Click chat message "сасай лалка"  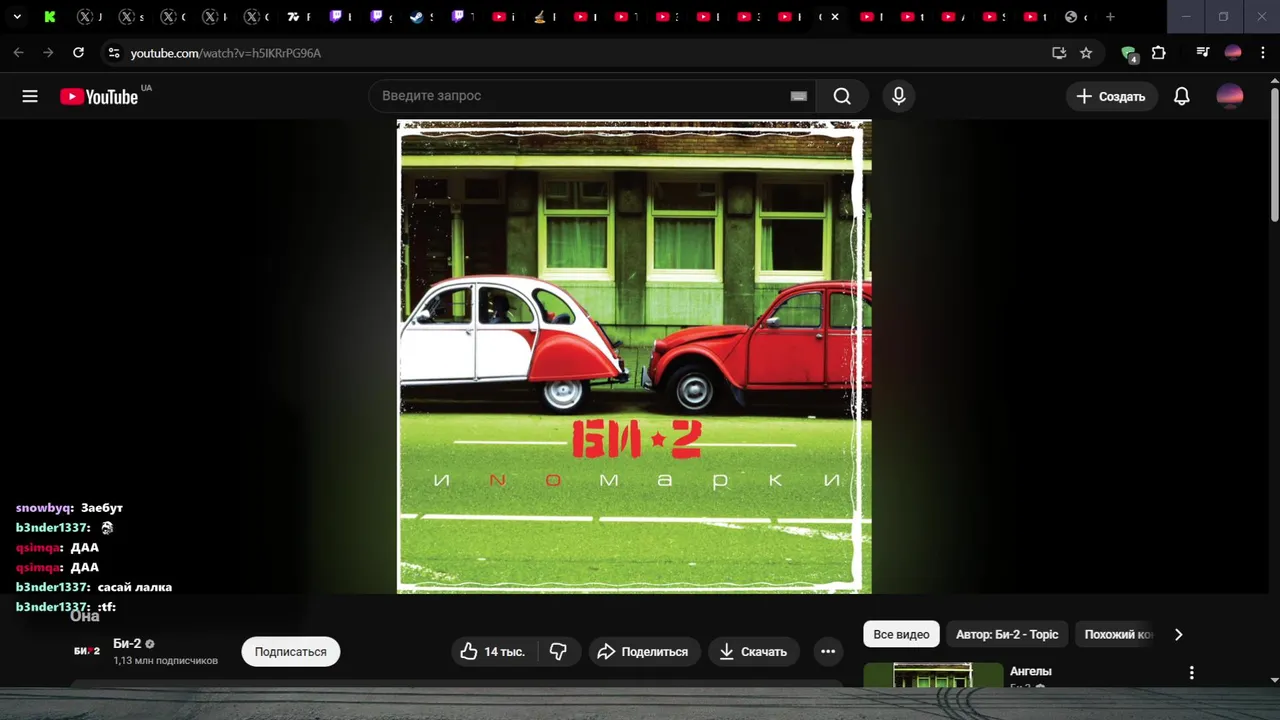[x=134, y=587]
